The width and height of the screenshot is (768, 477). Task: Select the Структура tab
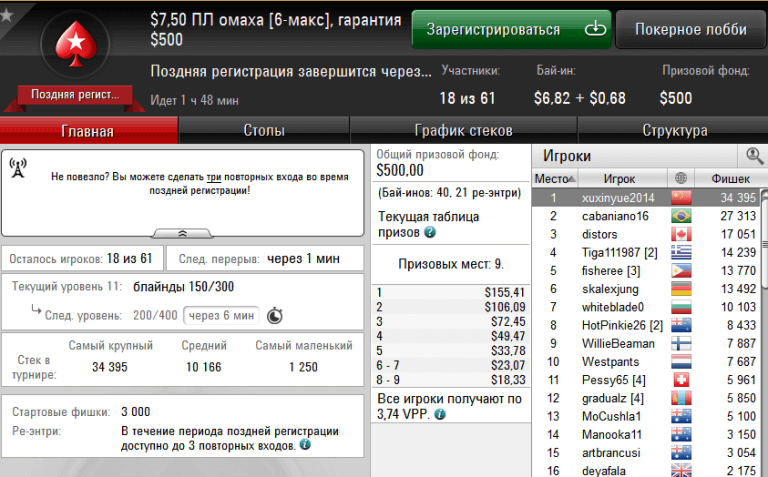674,131
